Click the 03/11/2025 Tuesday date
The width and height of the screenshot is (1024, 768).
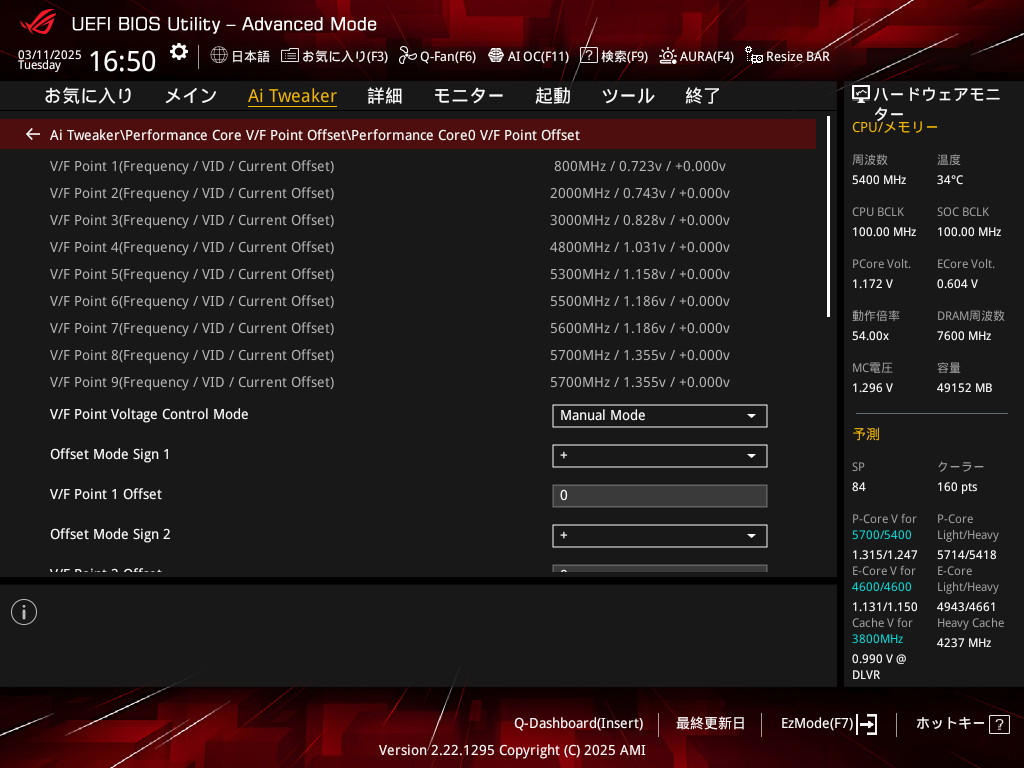coord(49,59)
